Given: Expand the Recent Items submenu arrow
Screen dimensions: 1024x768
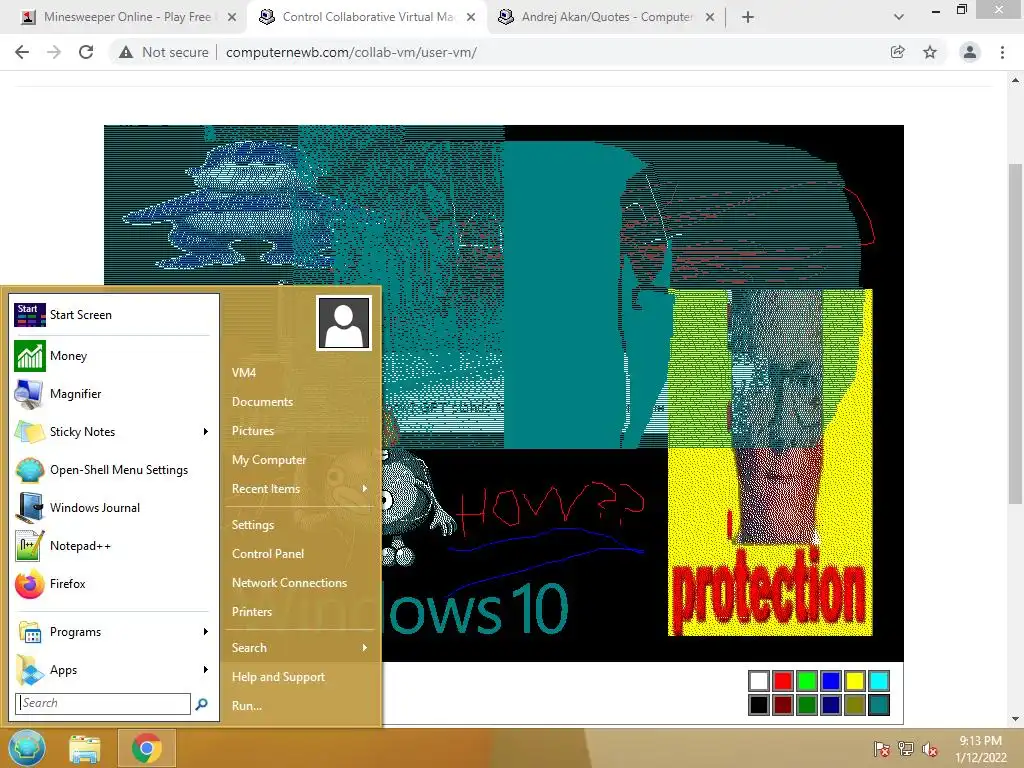Looking at the screenshot, I should click(364, 488).
